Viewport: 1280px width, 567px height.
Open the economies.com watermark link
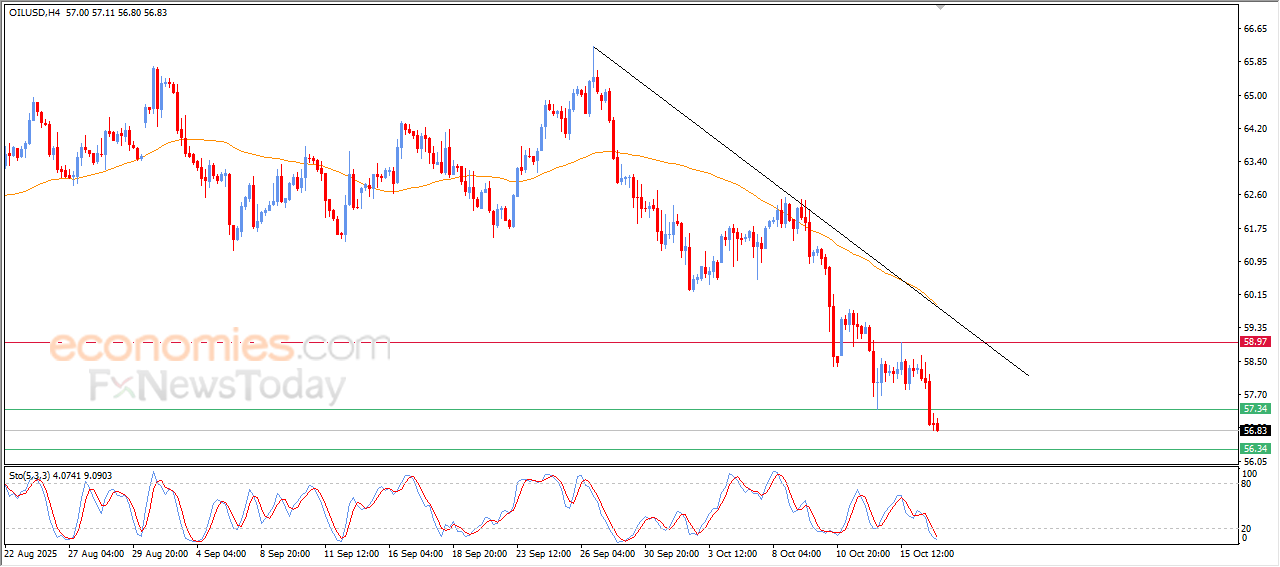point(220,348)
